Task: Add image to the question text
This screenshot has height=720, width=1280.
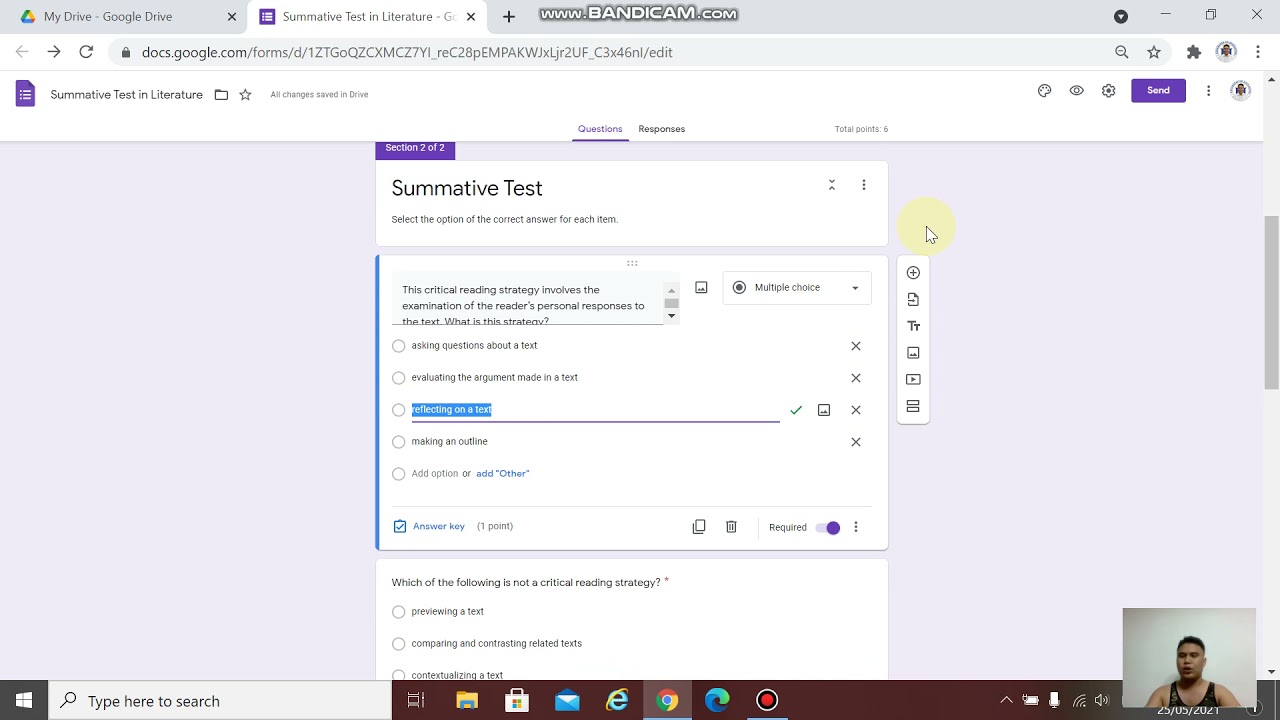Action: click(701, 288)
